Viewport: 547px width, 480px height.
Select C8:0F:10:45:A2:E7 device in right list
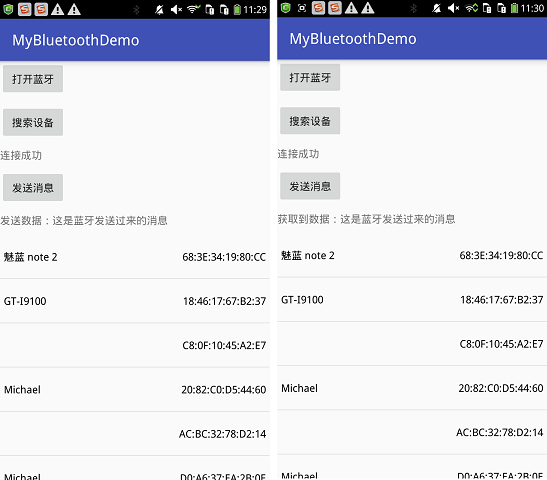coord(412,344)
